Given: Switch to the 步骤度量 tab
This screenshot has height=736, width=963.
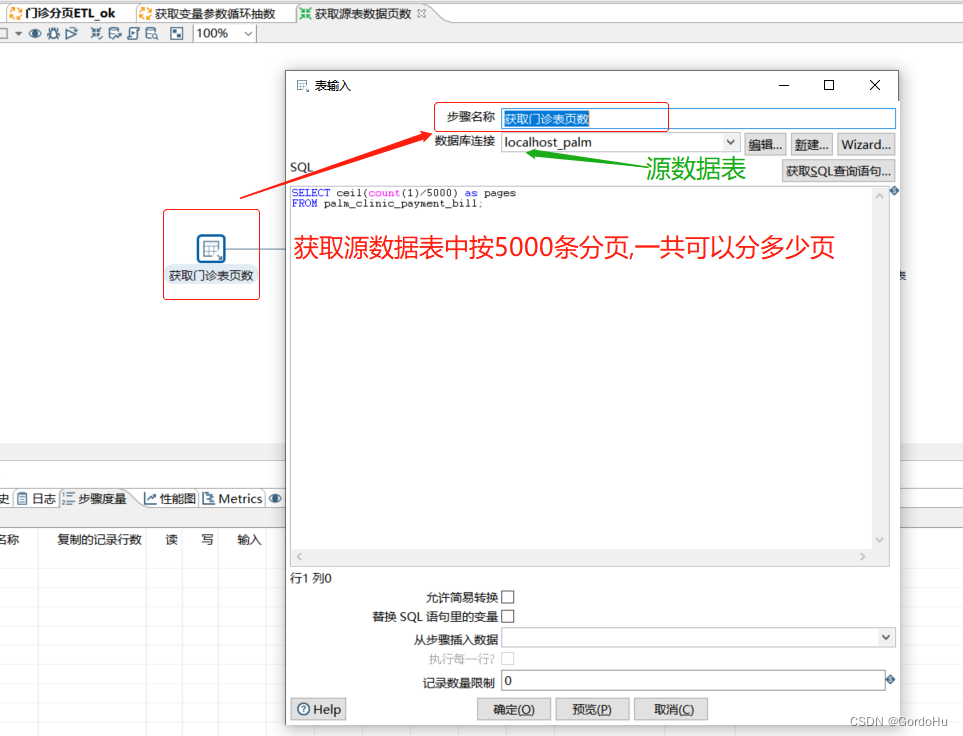Looking at the screenshot, I should pos(95,499).
